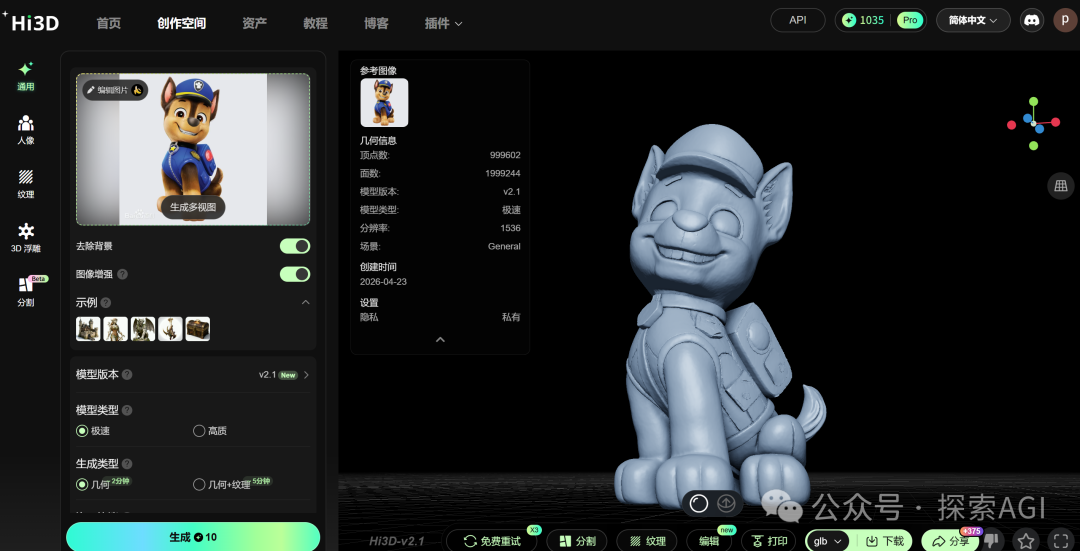
Task: Click the 图像增强 help icon
Action: [122, 274]
